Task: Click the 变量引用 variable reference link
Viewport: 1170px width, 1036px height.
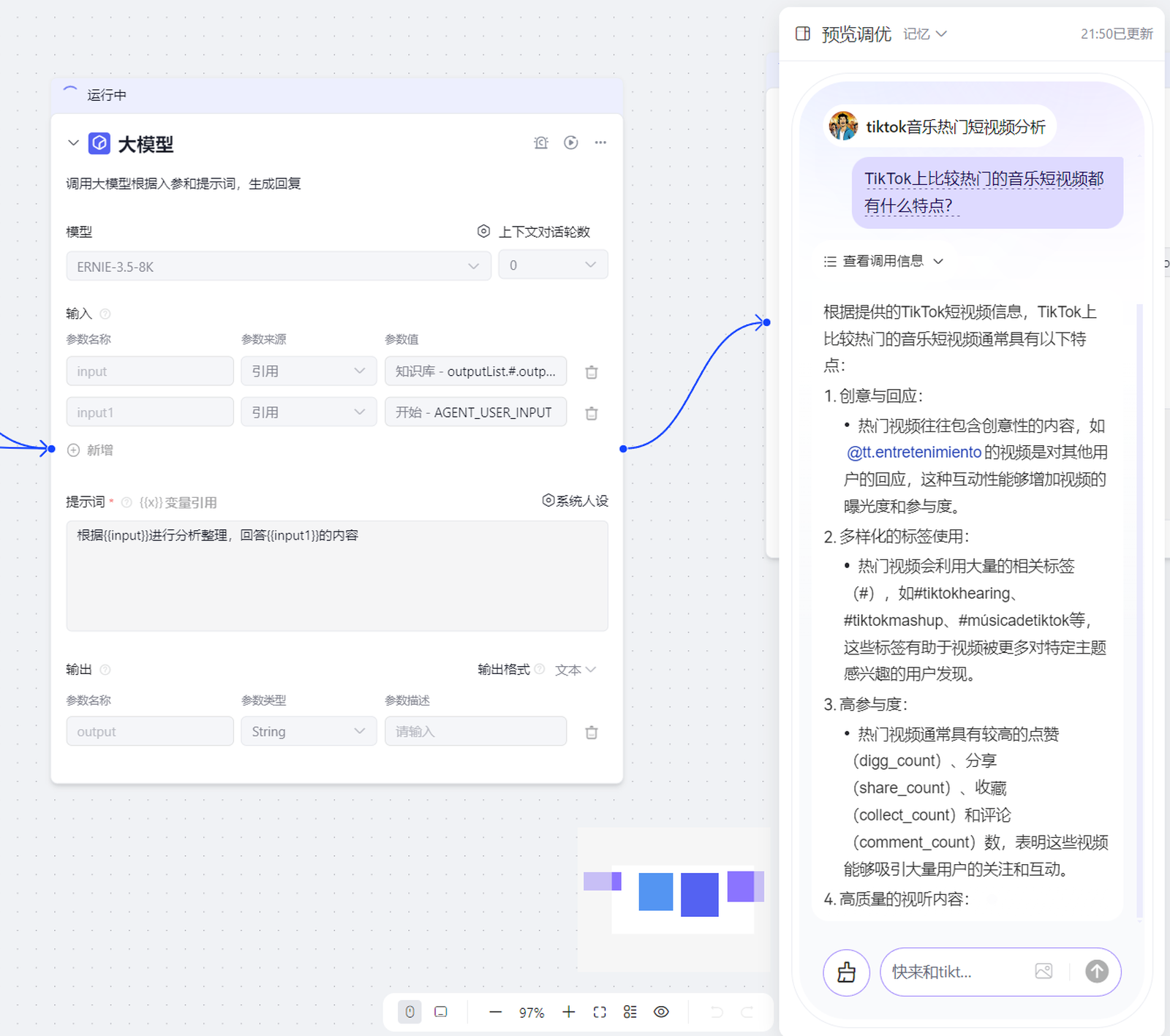Action: 178,502
